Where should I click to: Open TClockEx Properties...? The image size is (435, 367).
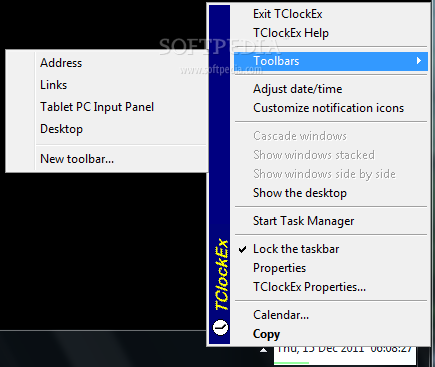330,287
